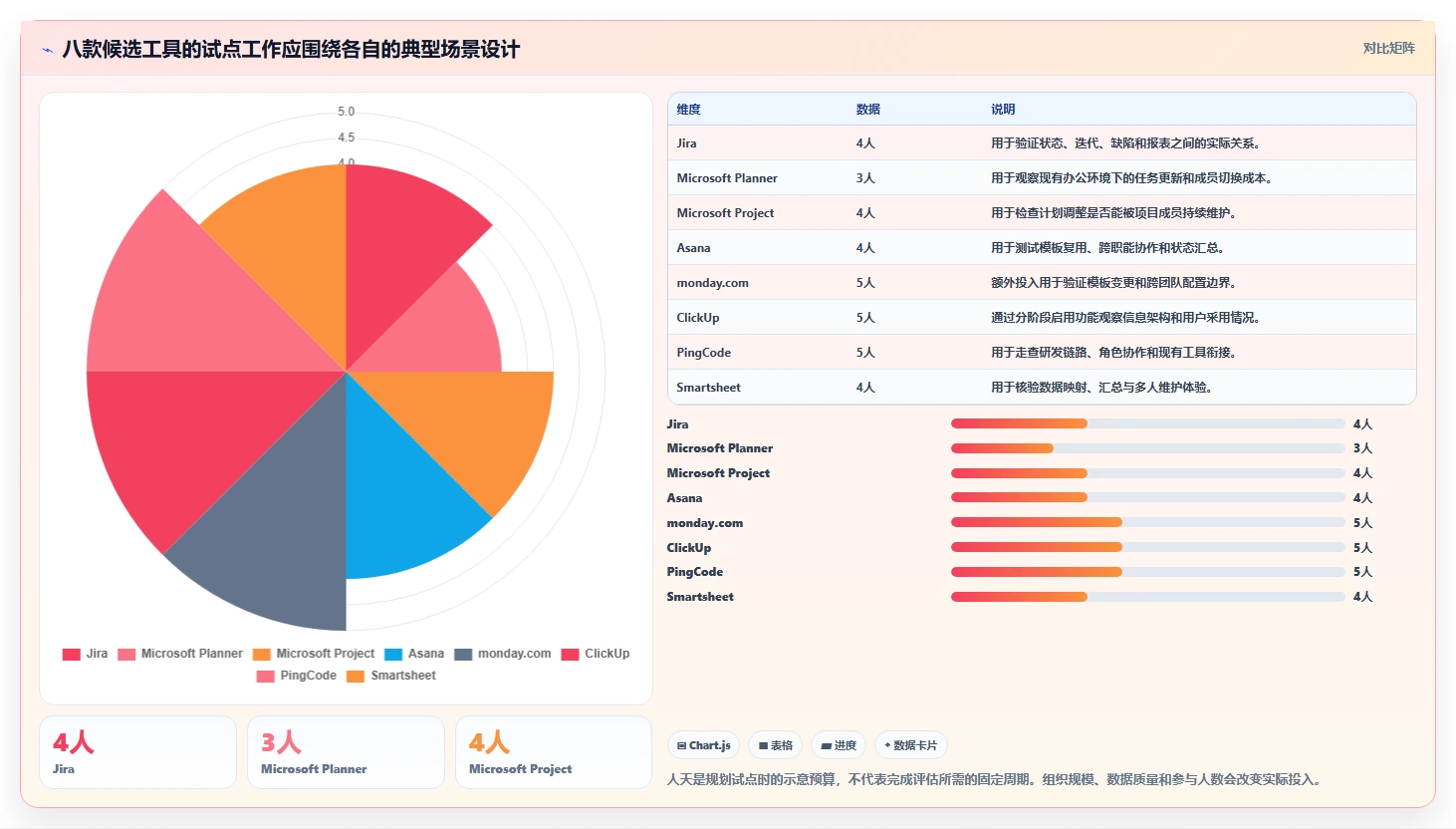This screenshot has height=829, width=1456.
Task: Click the Microsoft Planner table row name
Action: [727, 178]
